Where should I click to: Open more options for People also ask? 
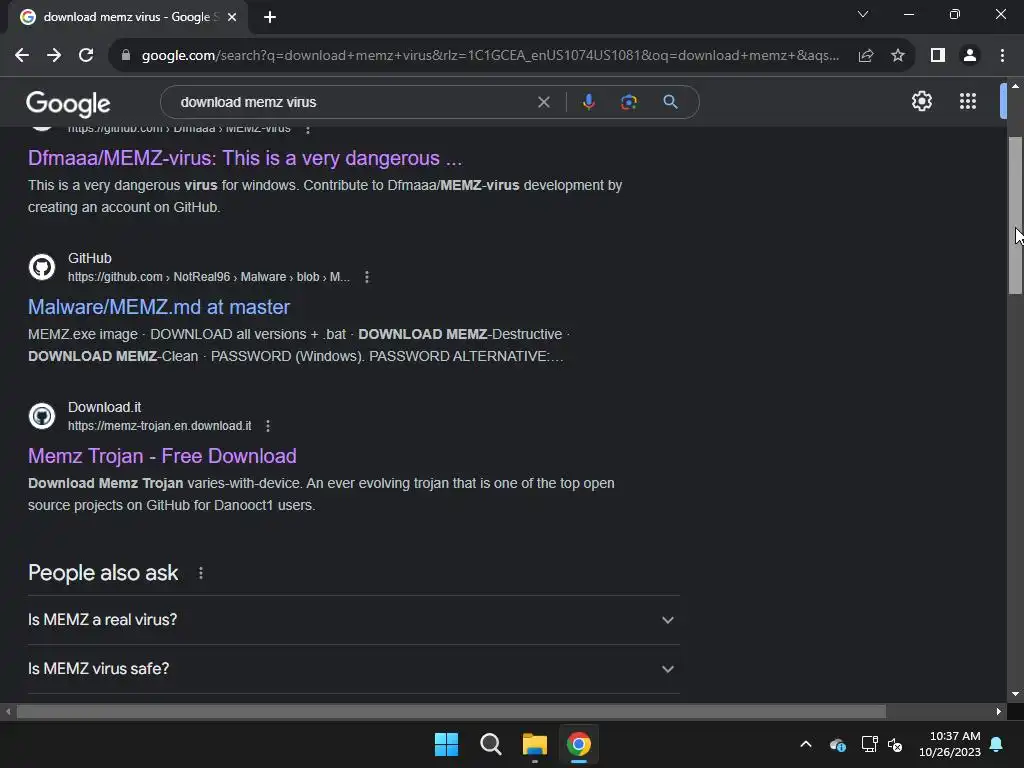point(200,573)
